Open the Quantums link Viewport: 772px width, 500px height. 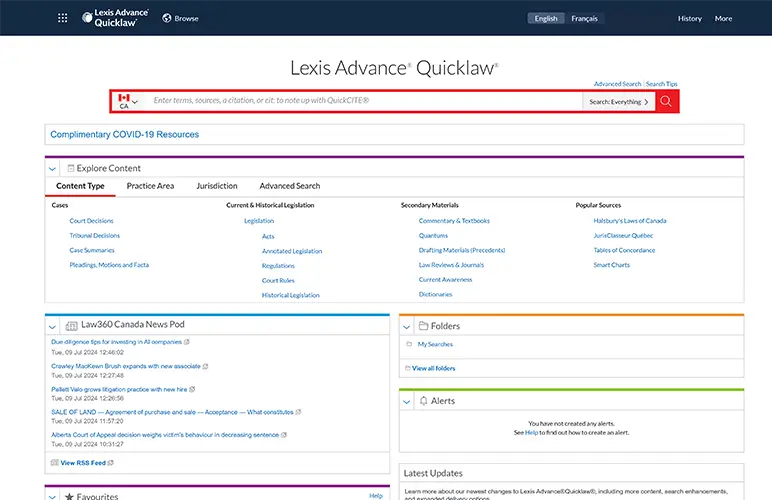tap(433, 236)
